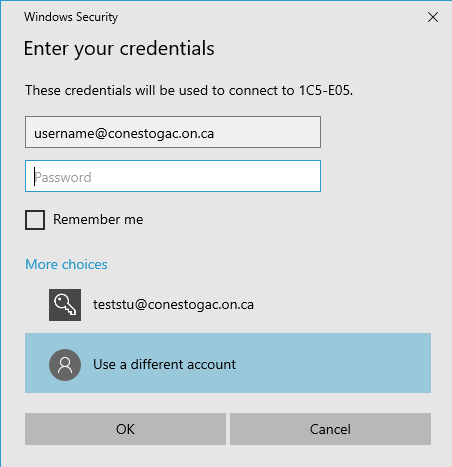
Task: Focus the username@conestogac.on.ca field
Action: [173, 132]
